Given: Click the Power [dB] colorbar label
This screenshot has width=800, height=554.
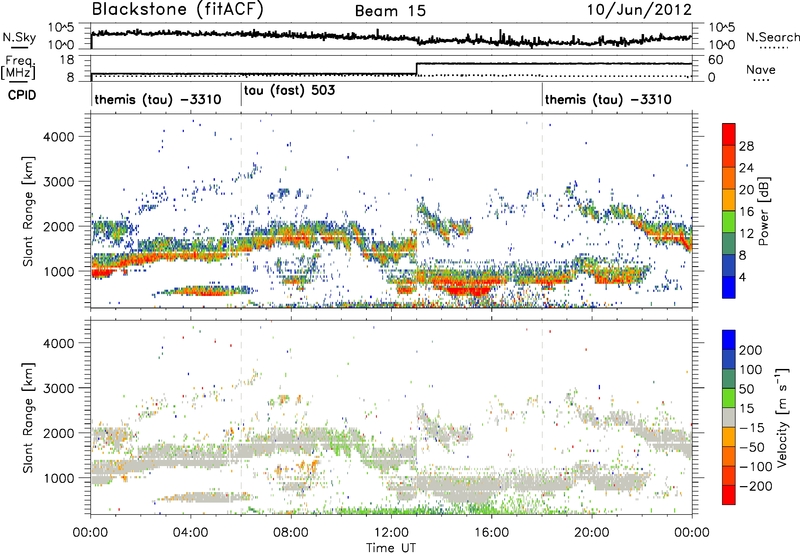Looking at the screenshot, I should (x=764, y=211).
